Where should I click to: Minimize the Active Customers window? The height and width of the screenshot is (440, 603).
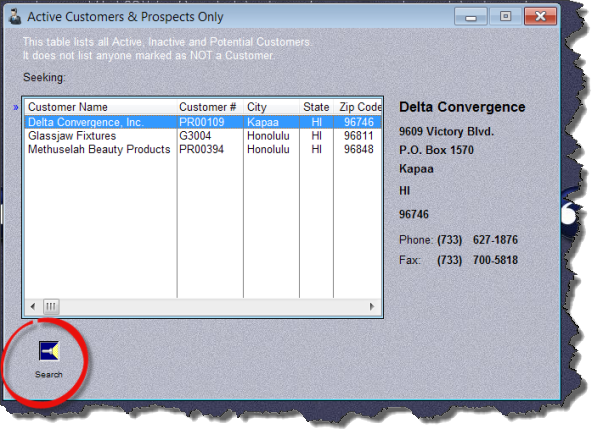coord(471,17)
